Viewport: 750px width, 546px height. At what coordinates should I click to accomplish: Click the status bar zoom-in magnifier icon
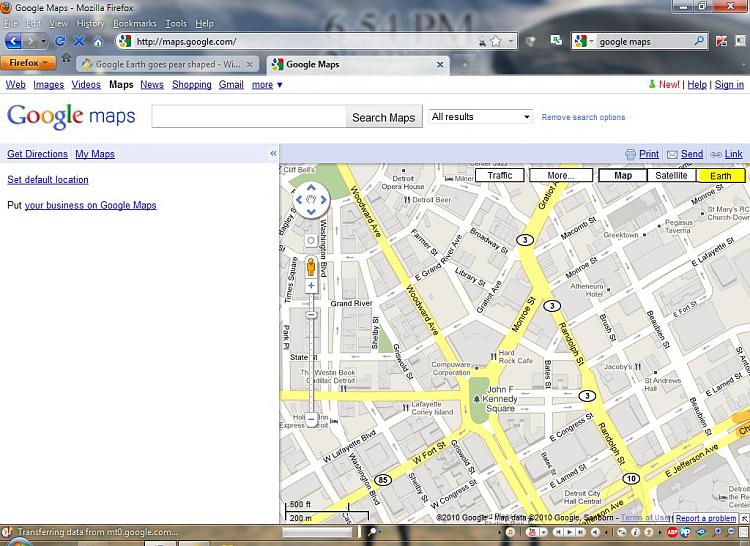click(717, 532)
